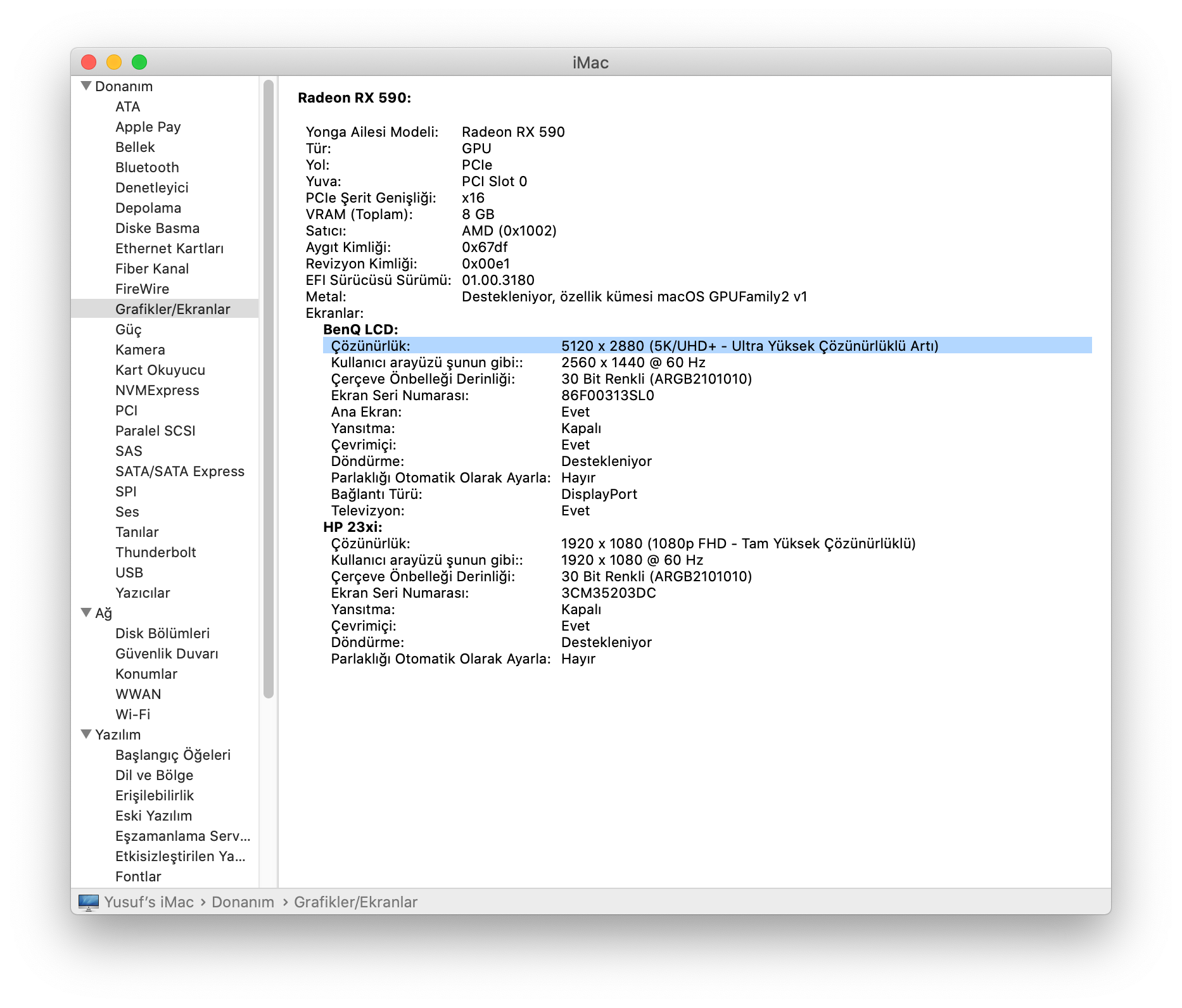Collapse the Donanım section triangle
The height and width of the screenshot is (1008, 1182).
point(87,86)
